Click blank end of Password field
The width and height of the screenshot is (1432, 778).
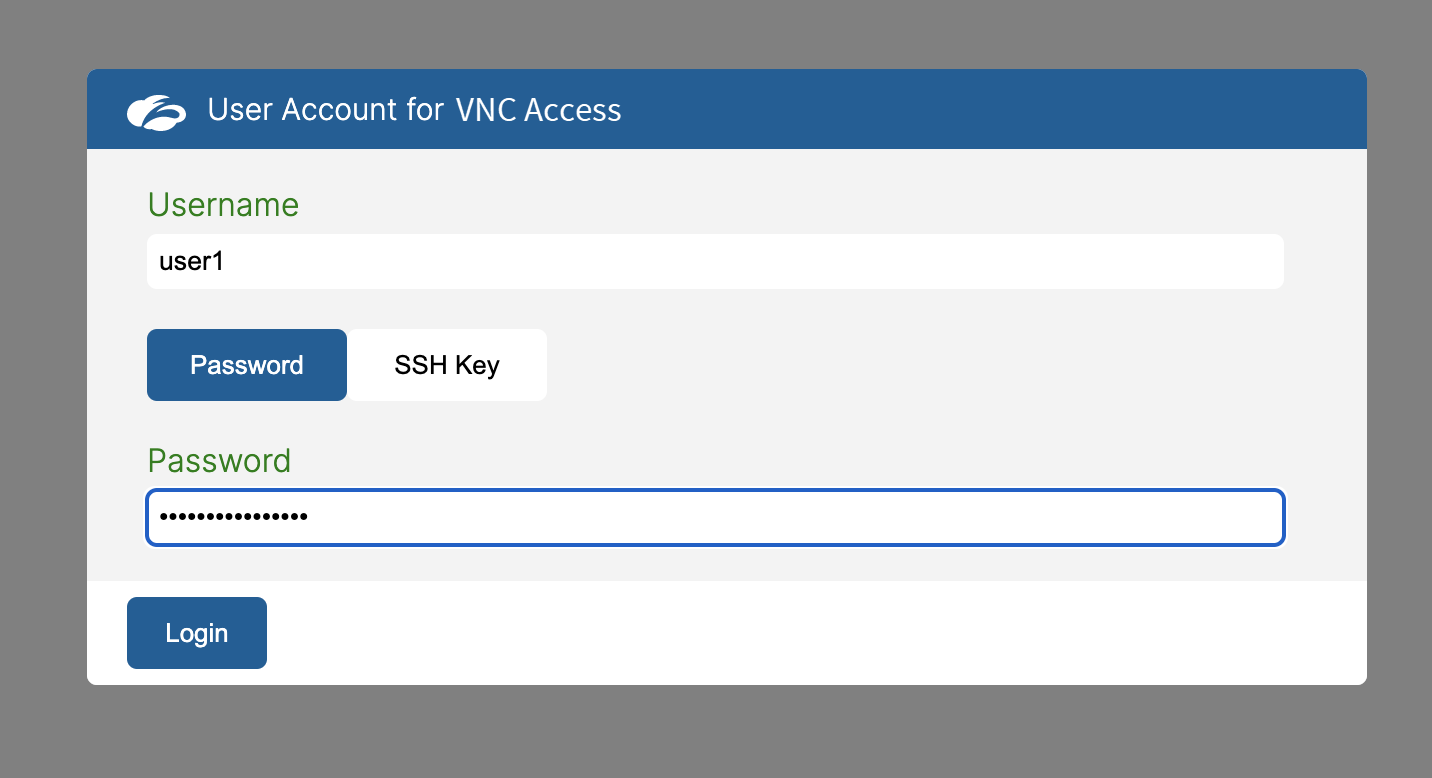tap(1100, 517)
